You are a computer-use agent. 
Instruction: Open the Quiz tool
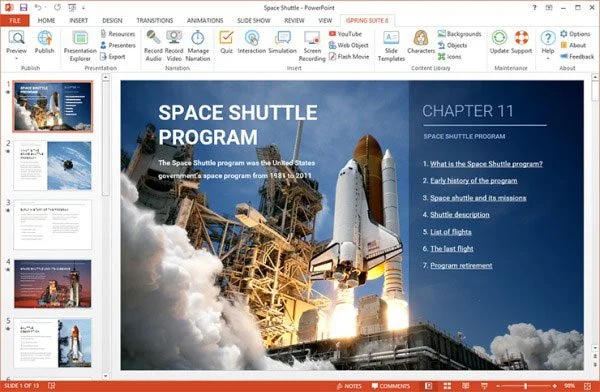tap(226, 42)
